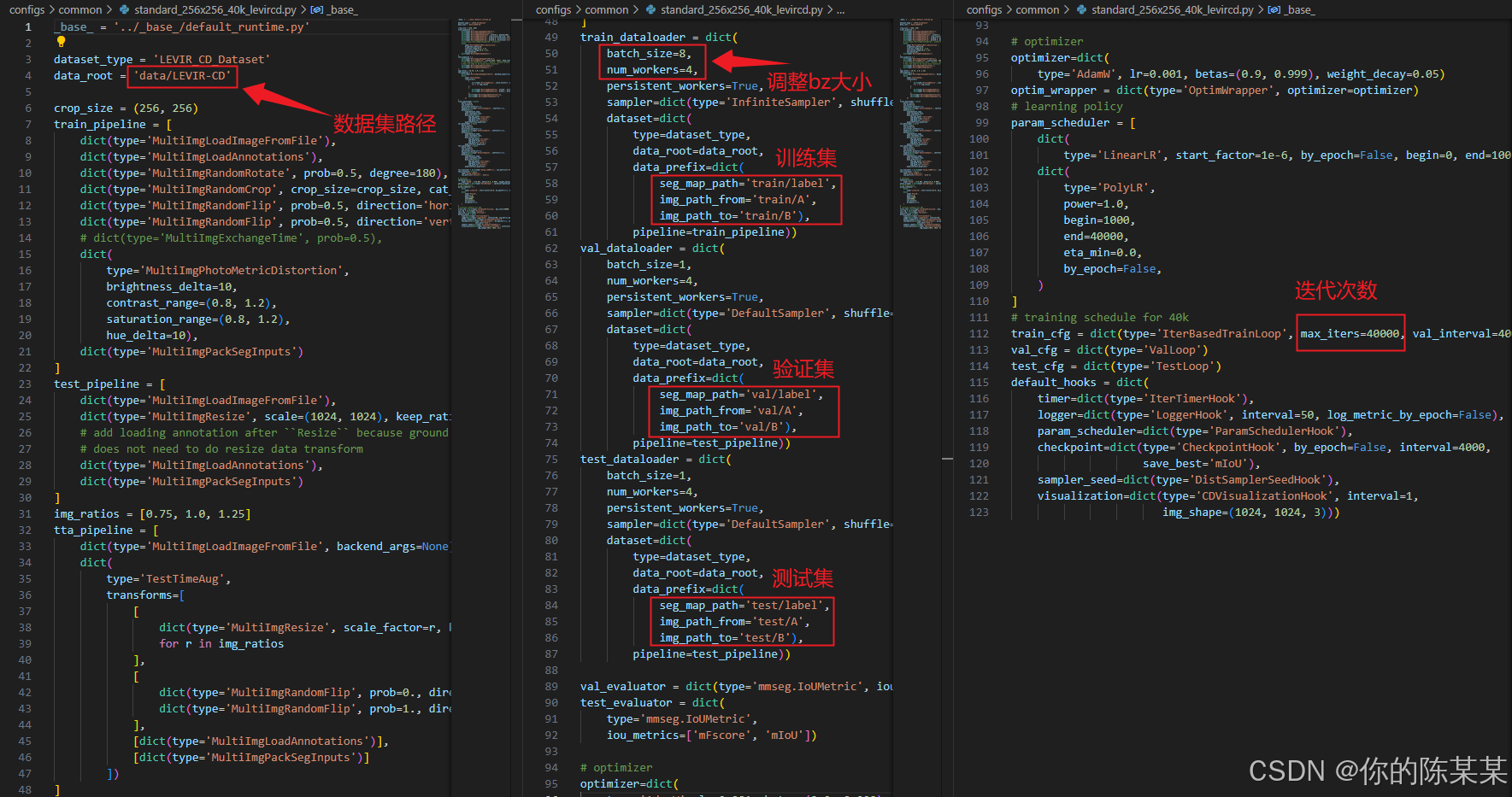Click Python file icon in right pane breadcrumb
Screen dimensions: 1512x797
[1082, 10]
